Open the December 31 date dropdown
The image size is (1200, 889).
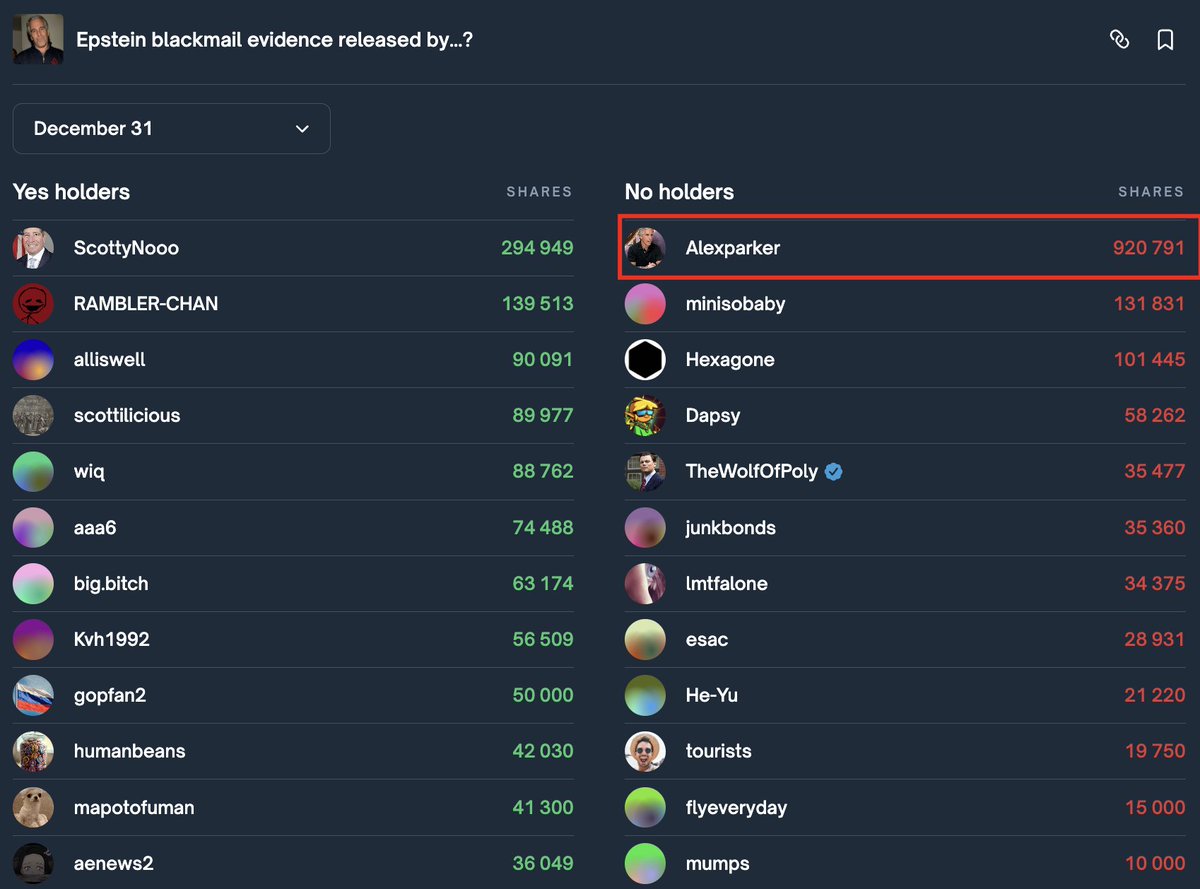pyautogui.click(x=171, y=129)
